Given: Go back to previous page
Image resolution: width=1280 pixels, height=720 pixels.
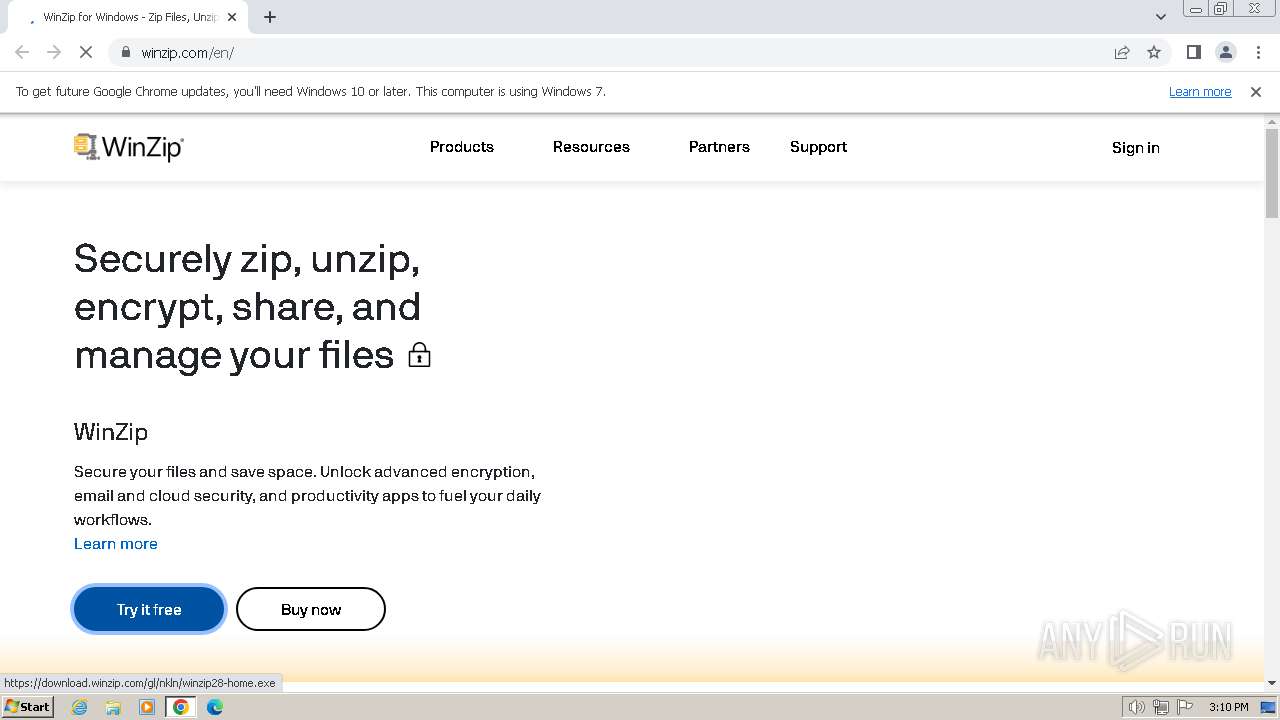Looking at the screenshot, I should [x=22, y=52].
